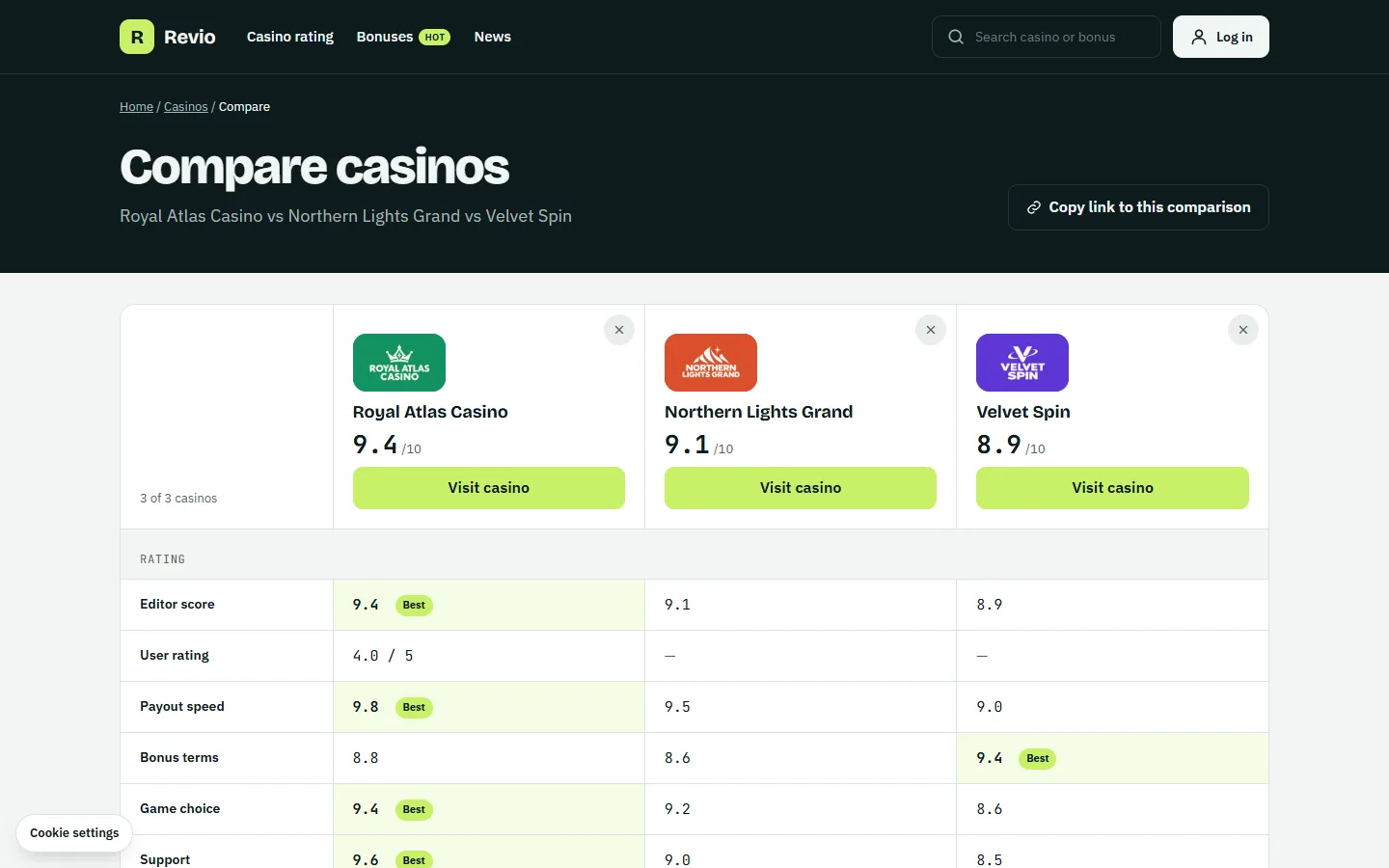1389x868 pixels.
Task: Click the Bonus terms row label
Action: [179, 758]
